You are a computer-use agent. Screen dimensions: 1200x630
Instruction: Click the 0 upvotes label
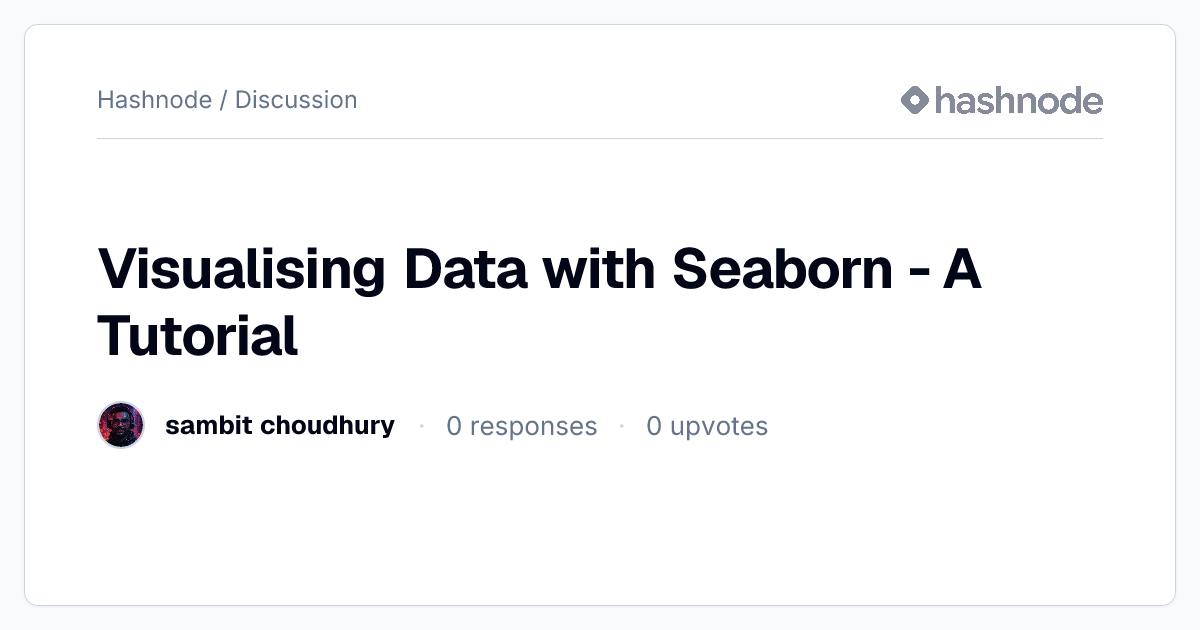pyautogui.click(x=707, y=426)
